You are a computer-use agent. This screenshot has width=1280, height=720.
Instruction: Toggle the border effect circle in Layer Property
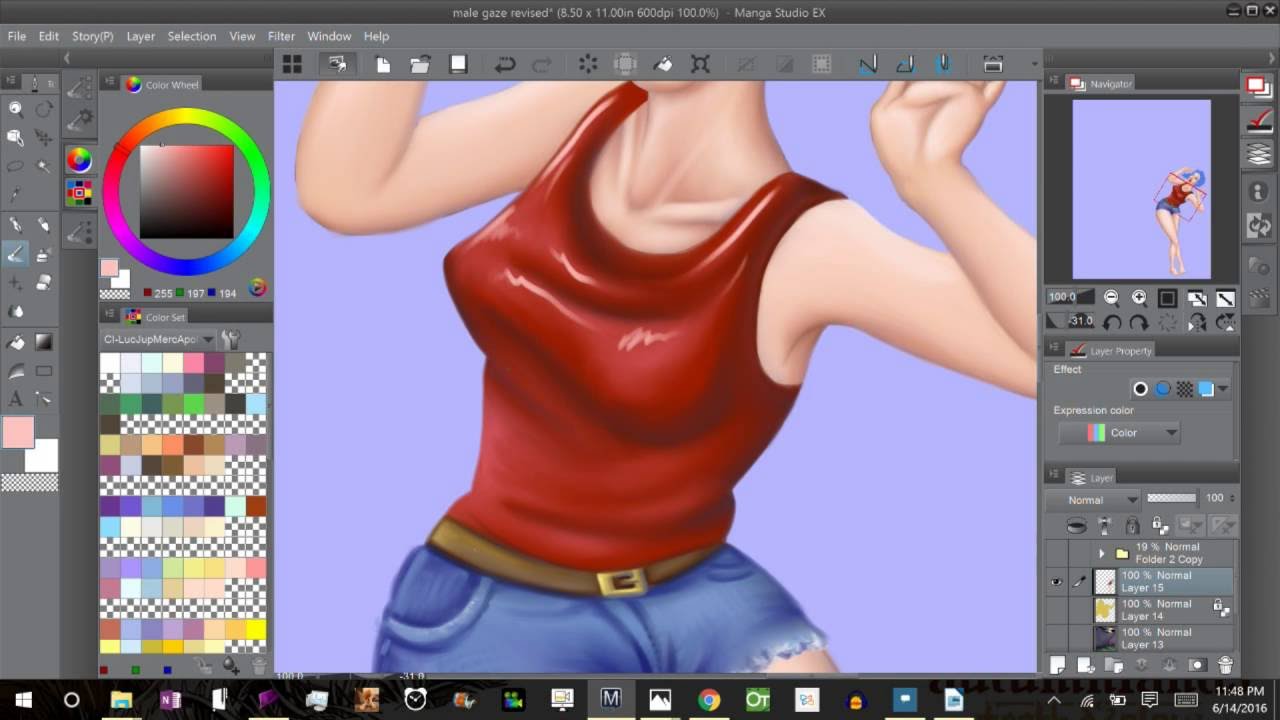pos(1140,389)
